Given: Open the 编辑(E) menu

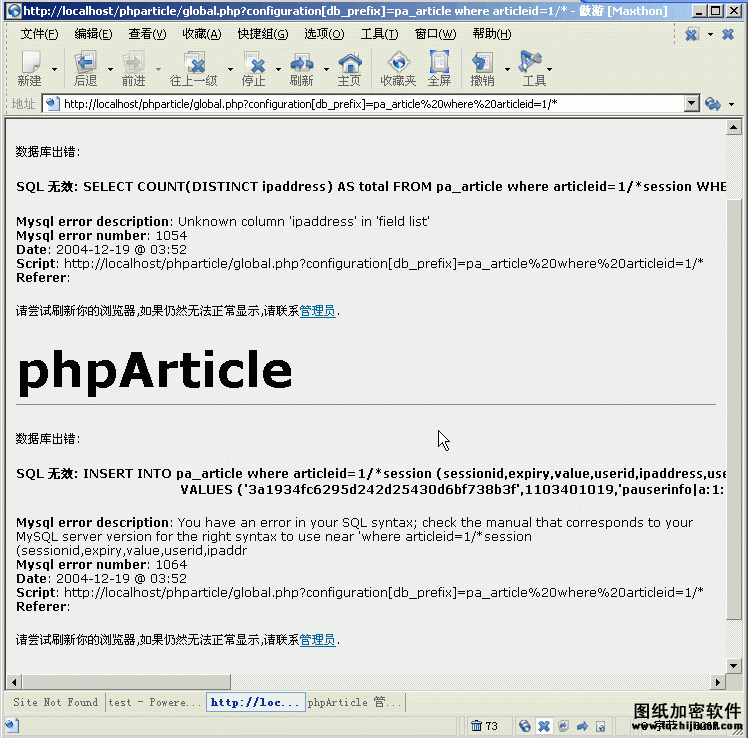Looking at the screenshot, I should point(94,34).
